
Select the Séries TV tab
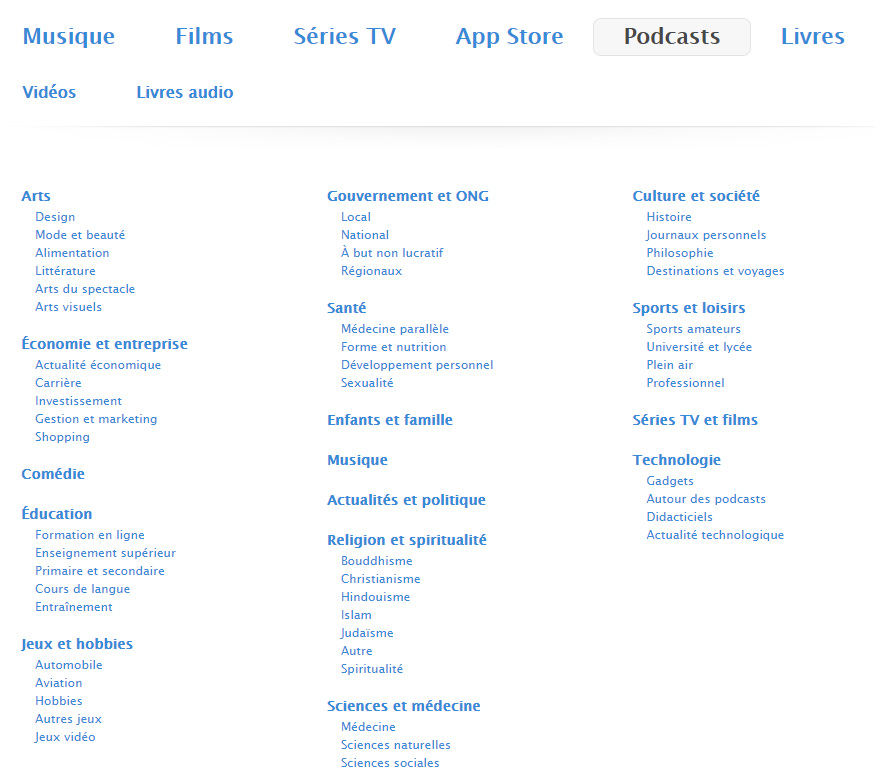click(x=344, y=37)
